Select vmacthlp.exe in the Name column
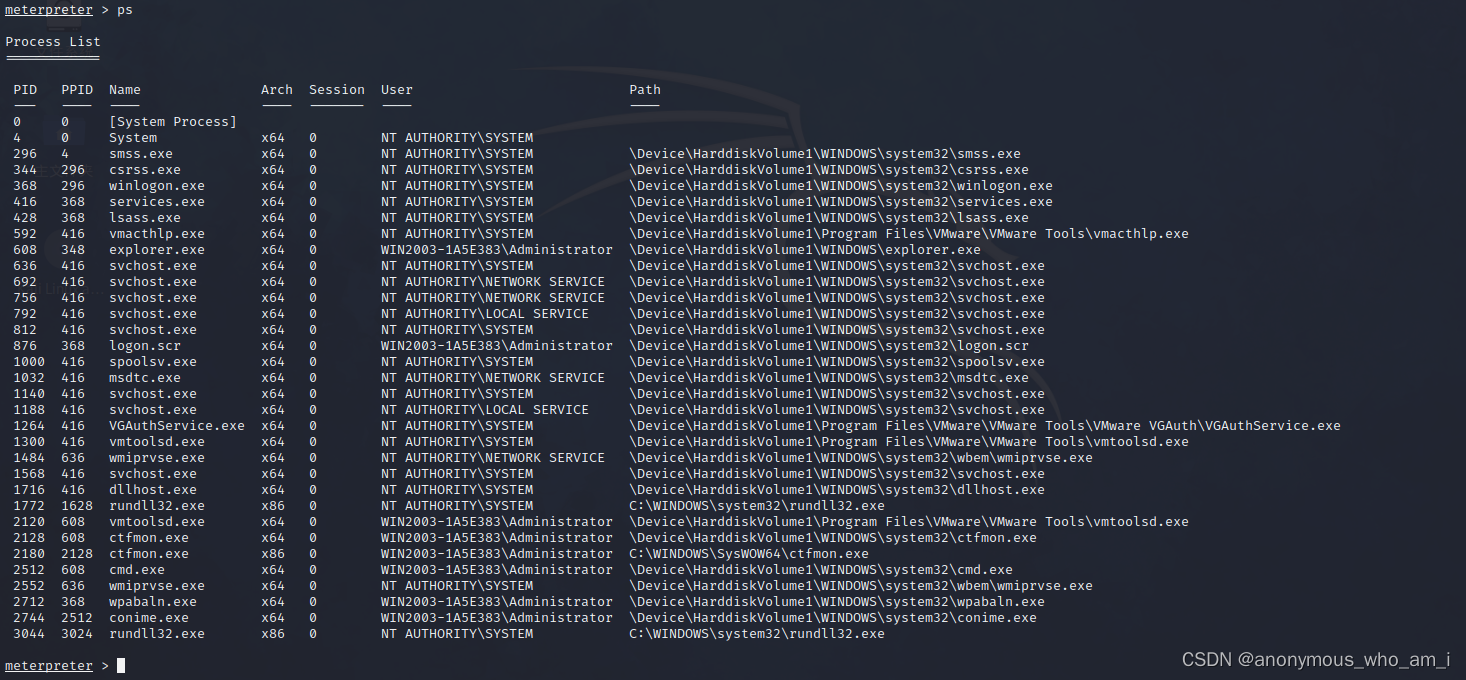This screenshot has width=1466, height=680. pos(157,234)
